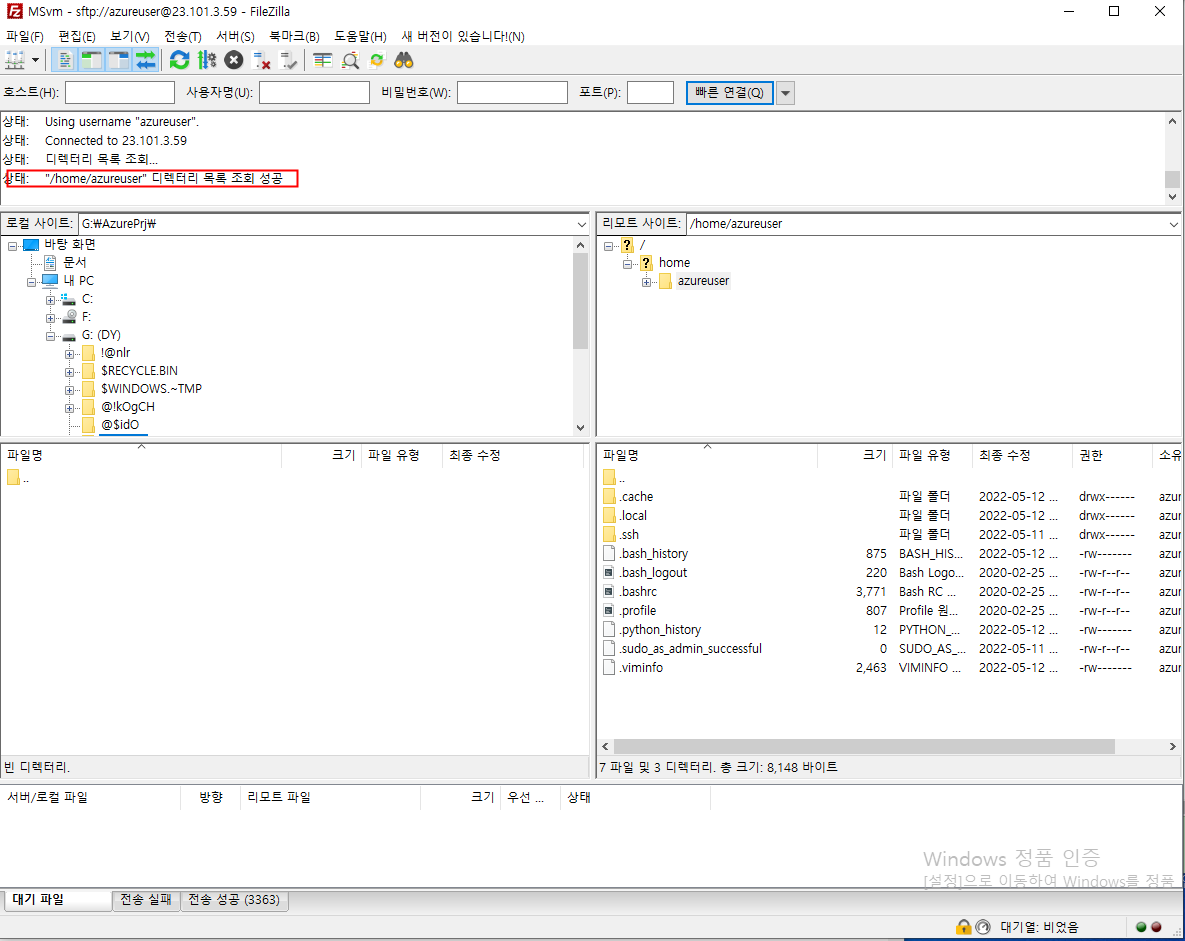Image resolution: width=1185 pixels, height=941 pixels.
Task: Toggle remote directory tree display
Action: coord(119,60)
